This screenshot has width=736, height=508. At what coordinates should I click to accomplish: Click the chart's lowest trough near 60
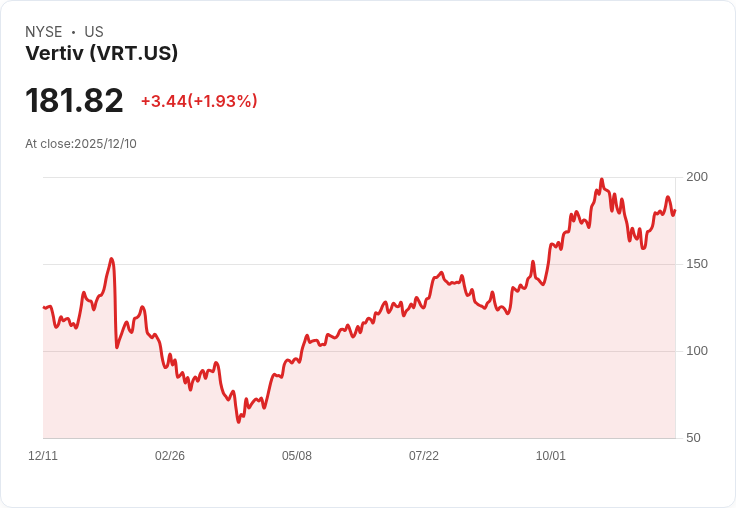[238, 422]
